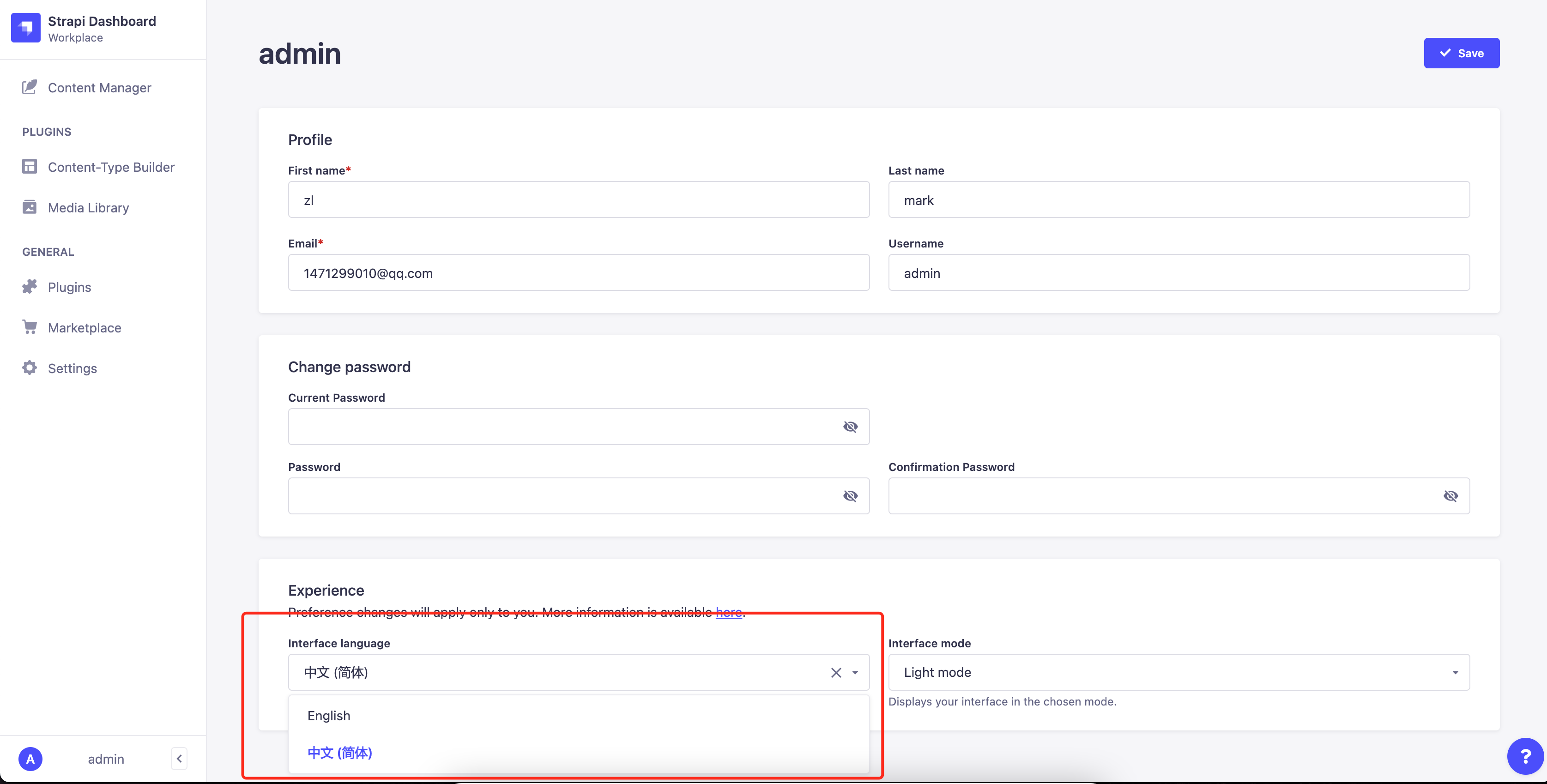The width and height of the screenshot is (1547, 784).
Task: Choose 中文 (简体) in the language list
Action: click(339, 753)
